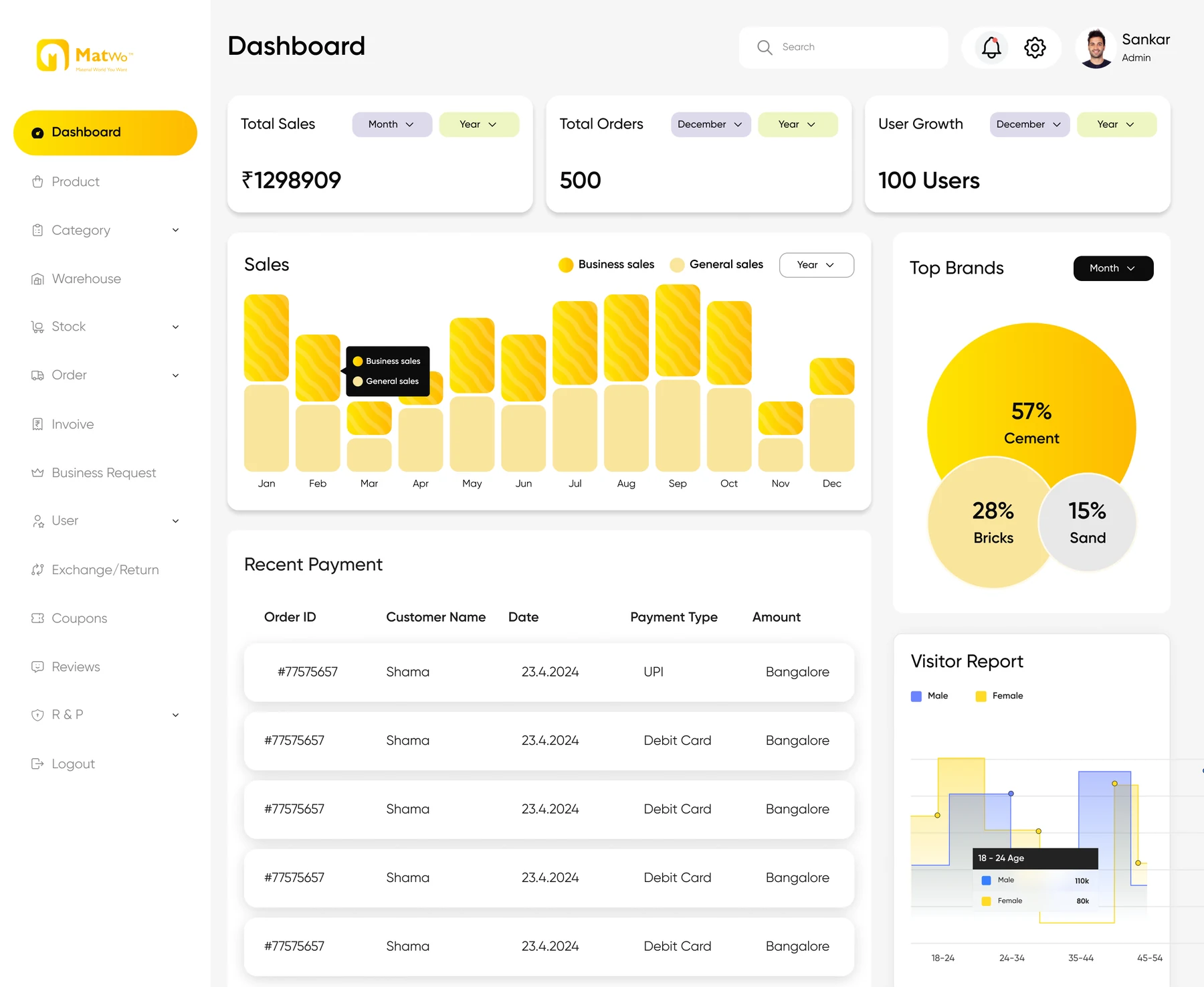Open settings via the gear icon
The width and height of the screenshot is (1204, 987).
tap(1035, 48)
